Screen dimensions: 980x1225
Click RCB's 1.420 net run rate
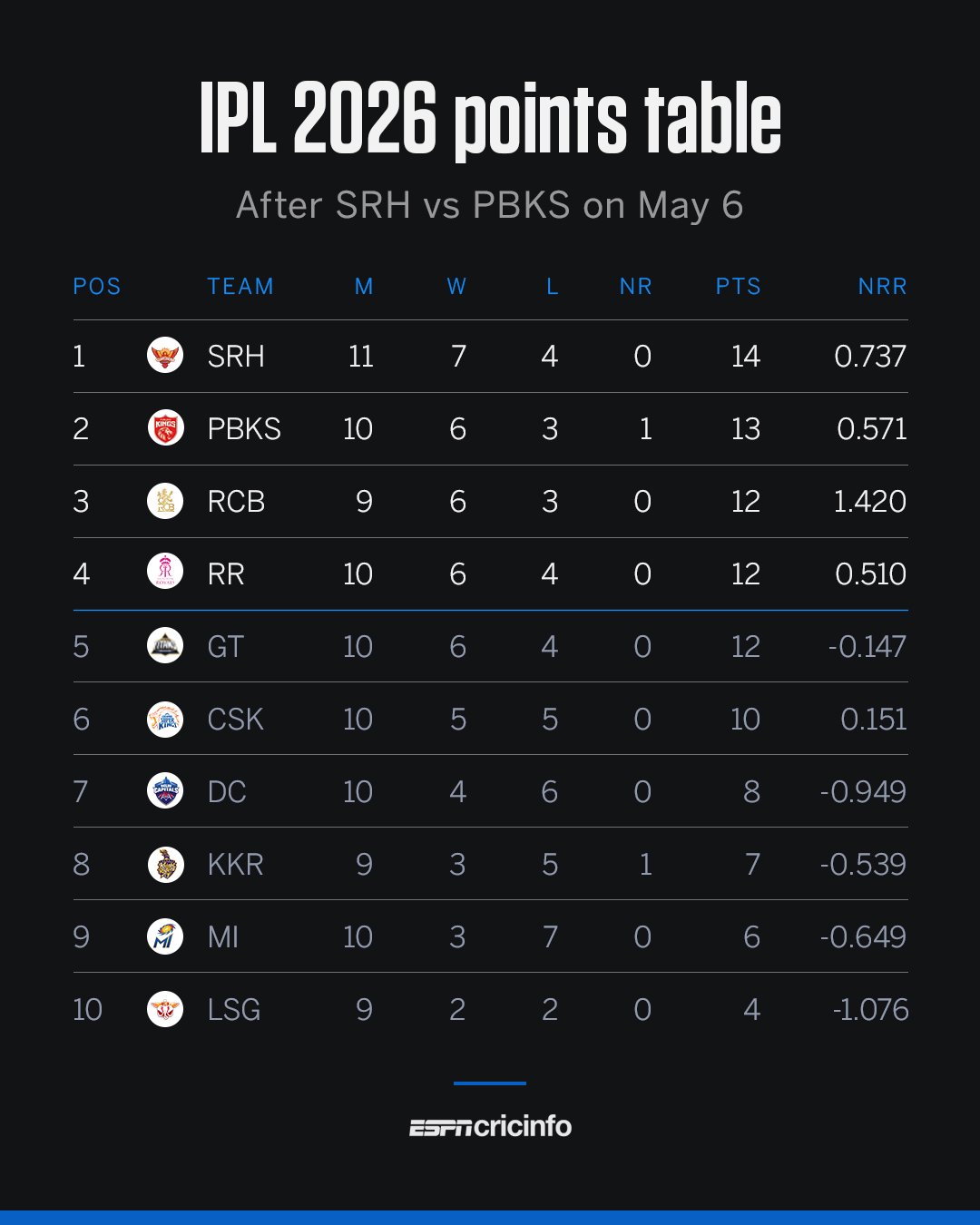tap(869, 501)
